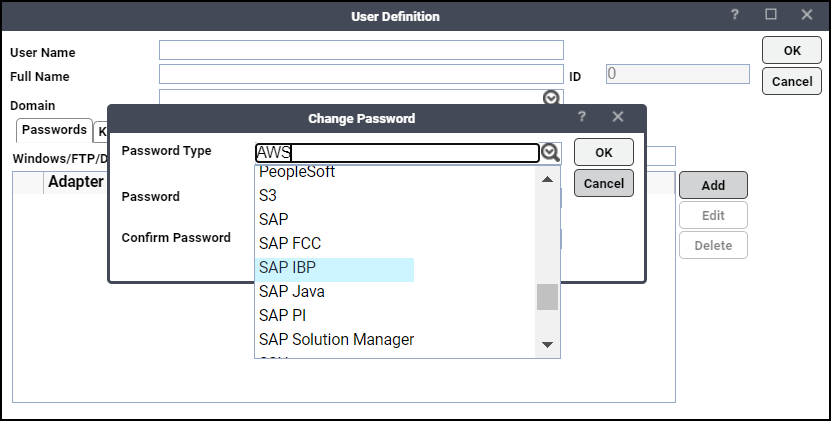
Task: Click Cancel in Change Password dialog
Action: (604, 183)
